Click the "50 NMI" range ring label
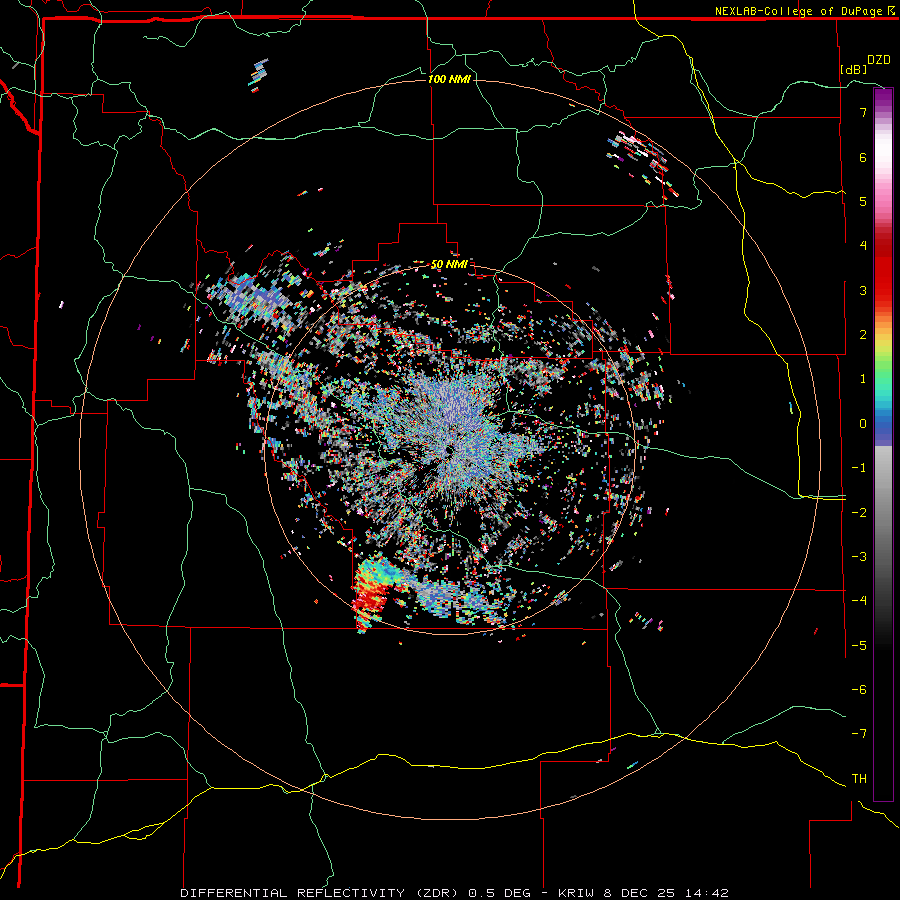This screenshot has width=900, height=900. click(449, 265)
